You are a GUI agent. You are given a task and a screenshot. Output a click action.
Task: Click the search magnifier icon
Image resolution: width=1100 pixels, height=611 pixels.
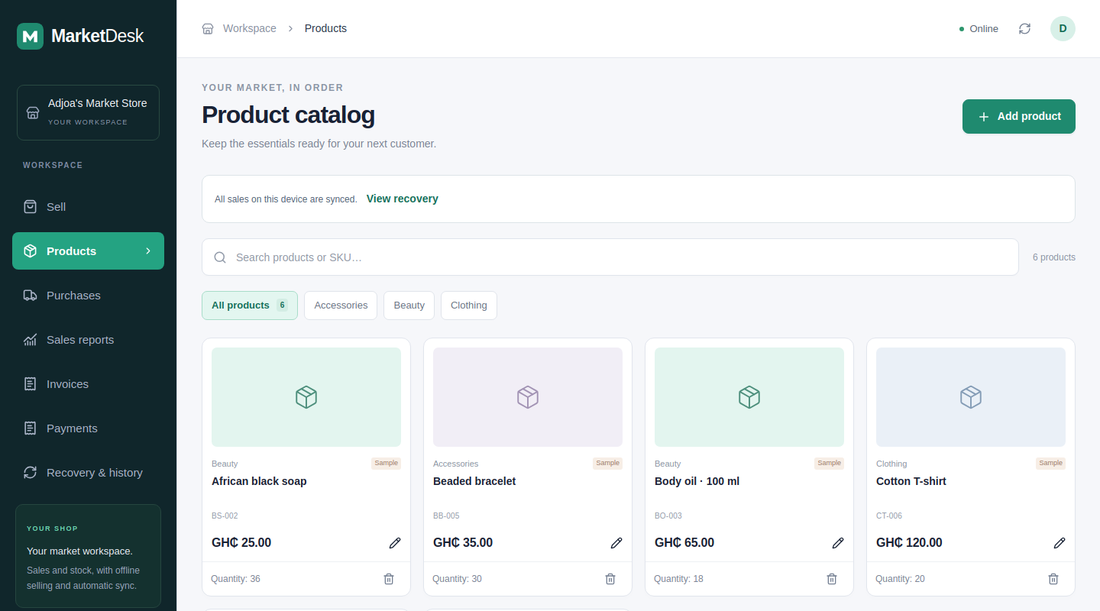(220, 257)
